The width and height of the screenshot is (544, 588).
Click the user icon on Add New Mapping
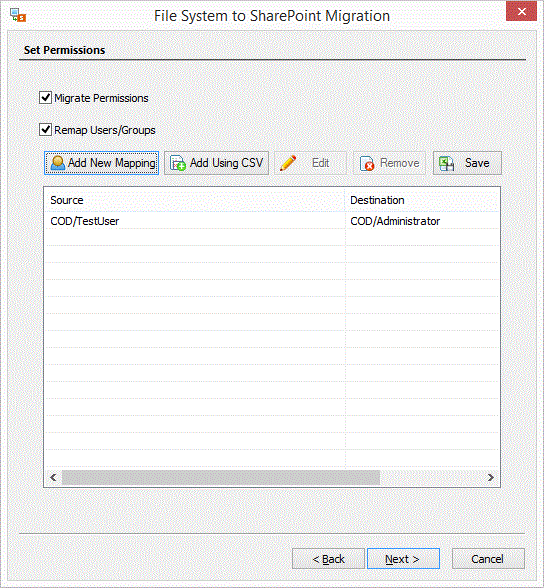(57, 163)
